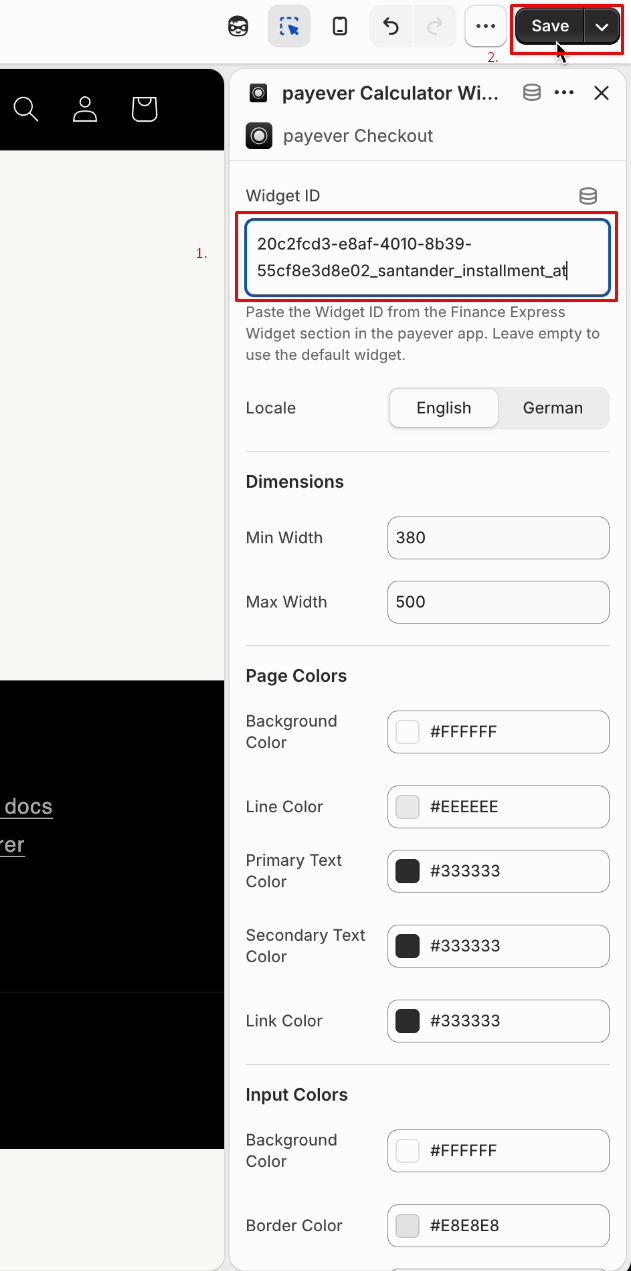Expand the Save button dropdown arrow
The image size is (631, 1271).
click(602, 27)
